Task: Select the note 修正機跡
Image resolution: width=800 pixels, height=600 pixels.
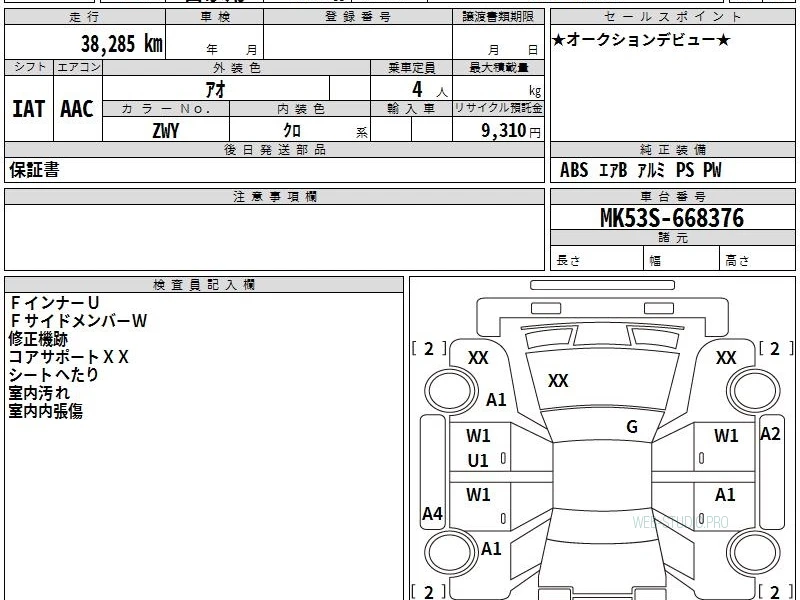Action: (x=38, y=339)
